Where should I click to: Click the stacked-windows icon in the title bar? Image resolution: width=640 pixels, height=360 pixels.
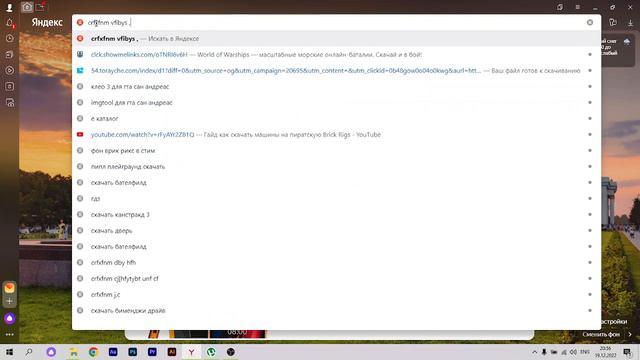560,7
